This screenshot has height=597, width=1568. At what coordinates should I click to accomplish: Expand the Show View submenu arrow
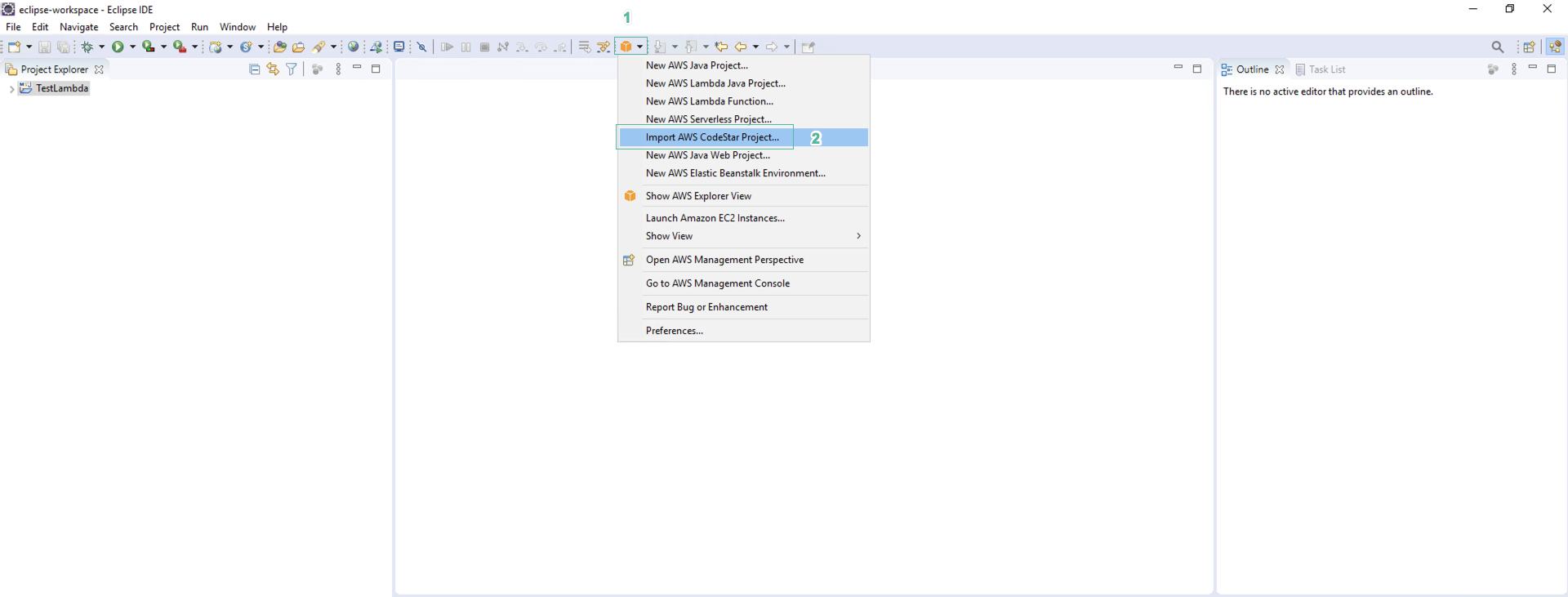(858, 236)
